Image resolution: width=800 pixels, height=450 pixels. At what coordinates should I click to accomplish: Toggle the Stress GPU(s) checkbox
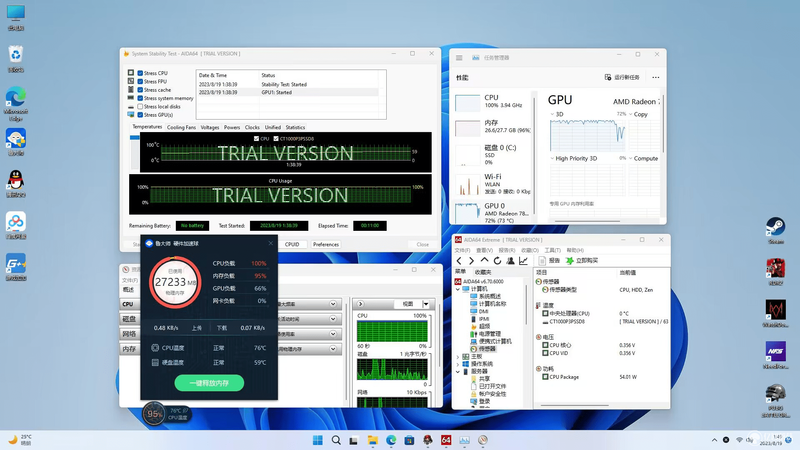pyautogui.click(x=140, y=115)
